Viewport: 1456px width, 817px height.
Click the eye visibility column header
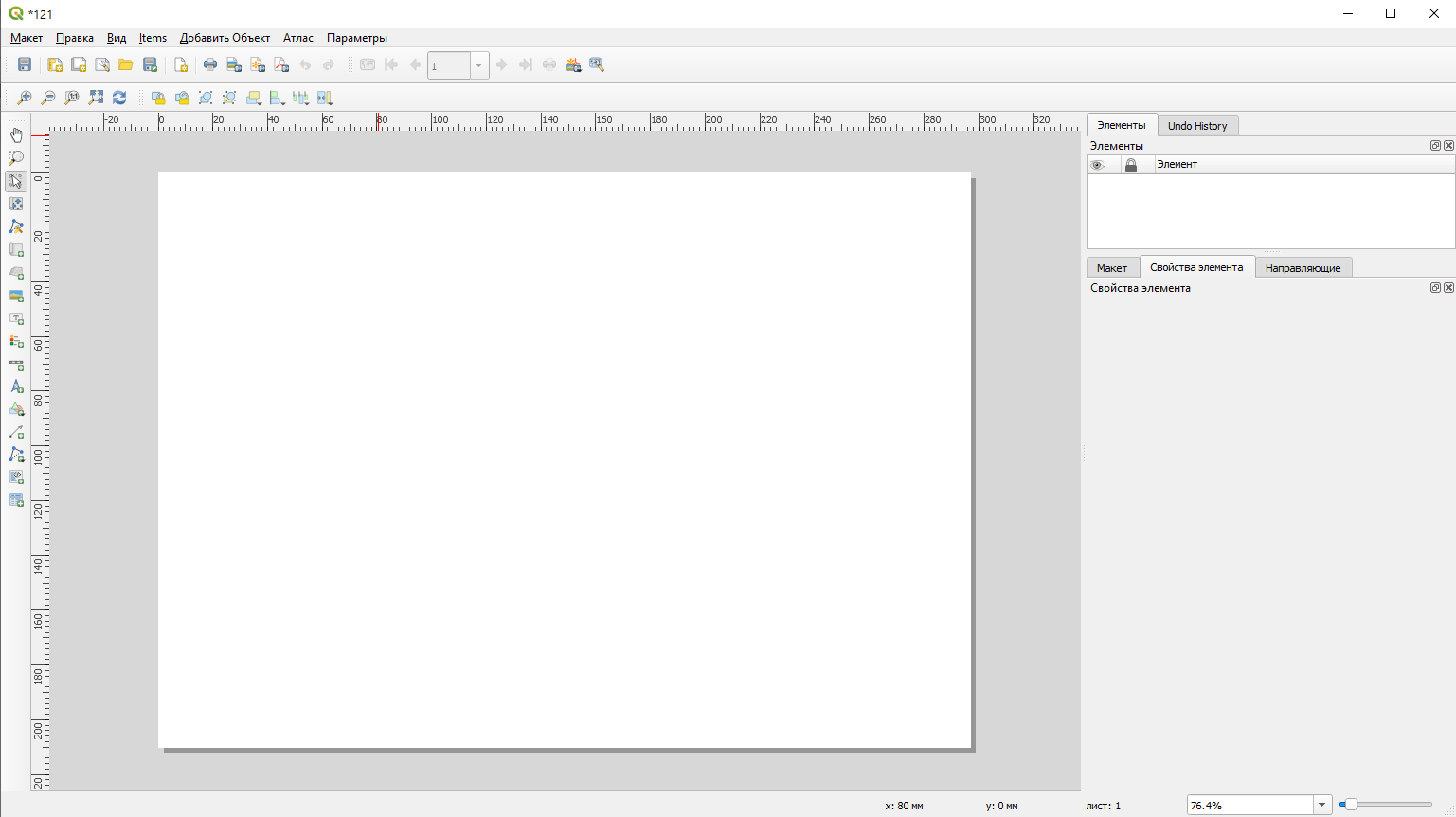[x=1097, y=165]
